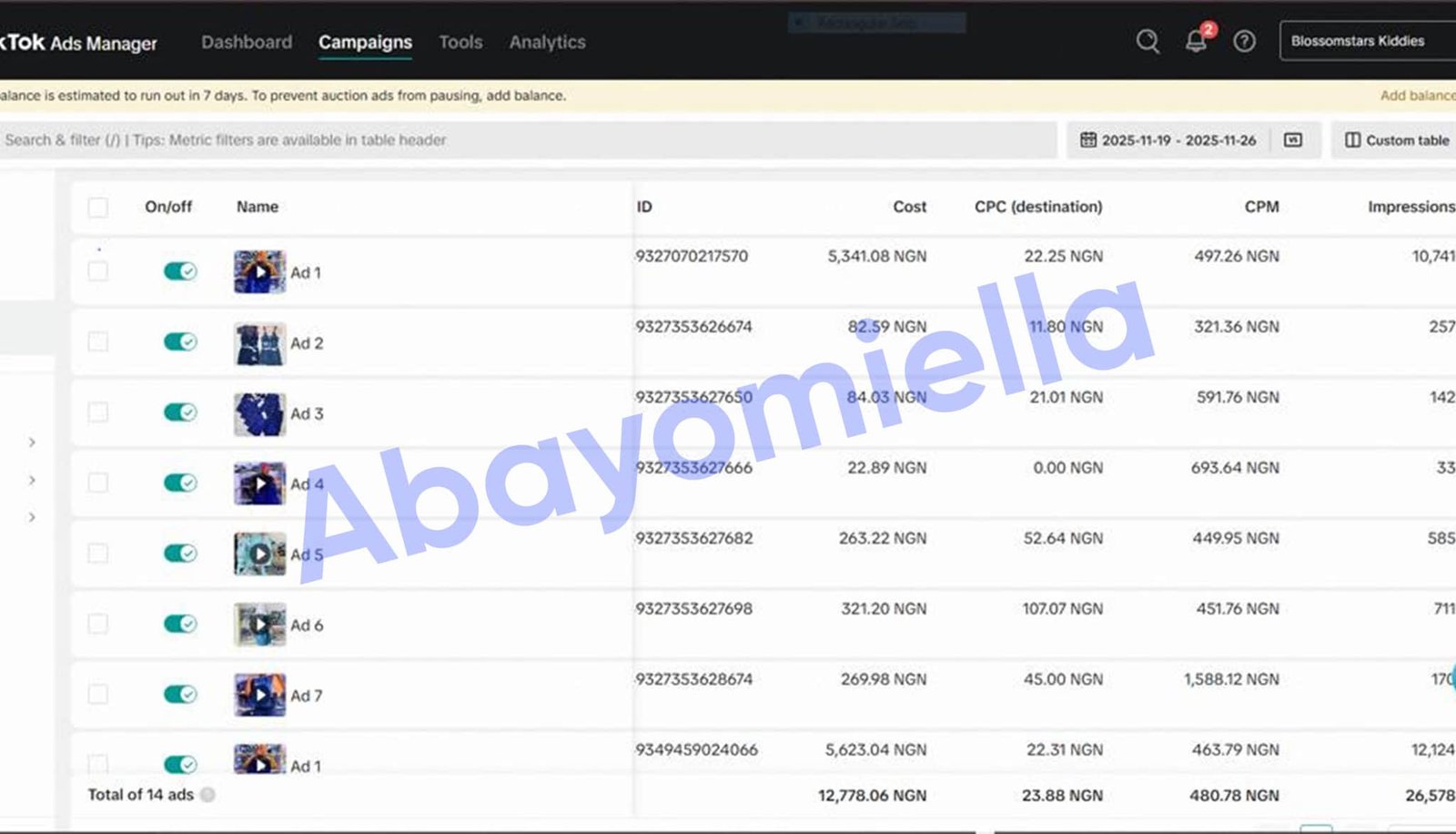Expand the middle sidebar chevron arrow

32,480
